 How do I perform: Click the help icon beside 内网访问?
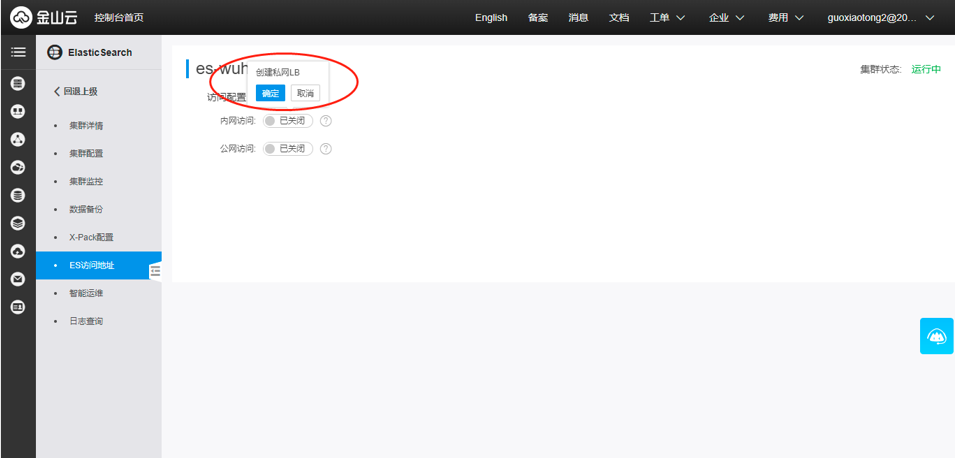click(326, 121)
